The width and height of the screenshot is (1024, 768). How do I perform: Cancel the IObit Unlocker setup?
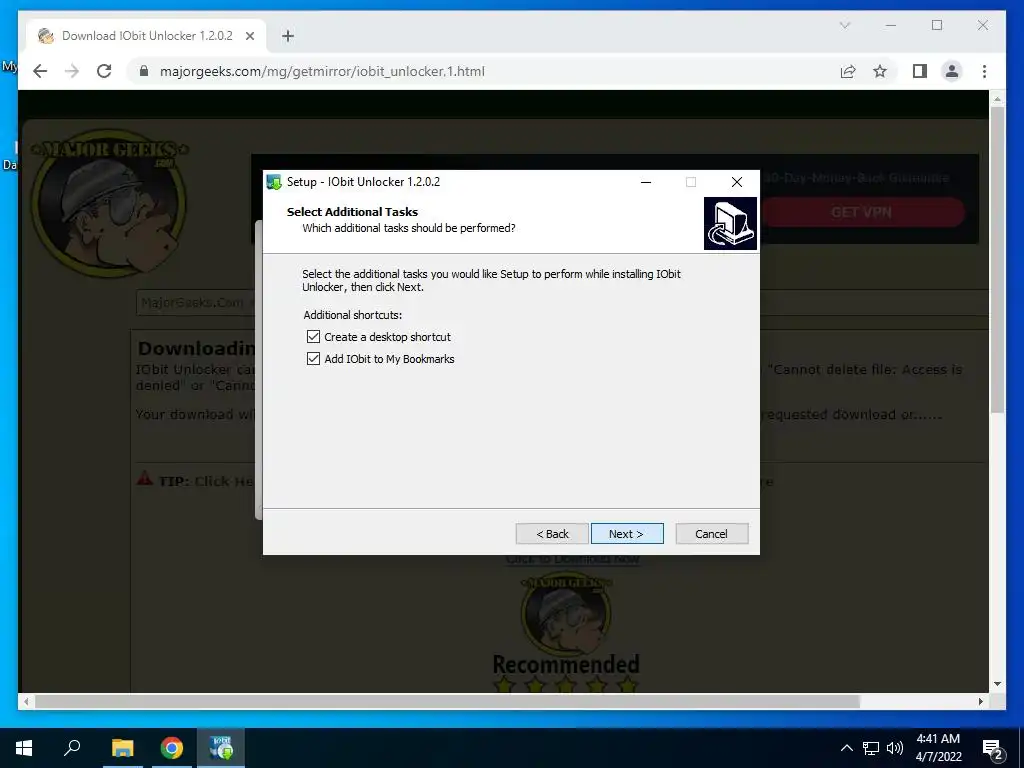click(x=711, y=534)
